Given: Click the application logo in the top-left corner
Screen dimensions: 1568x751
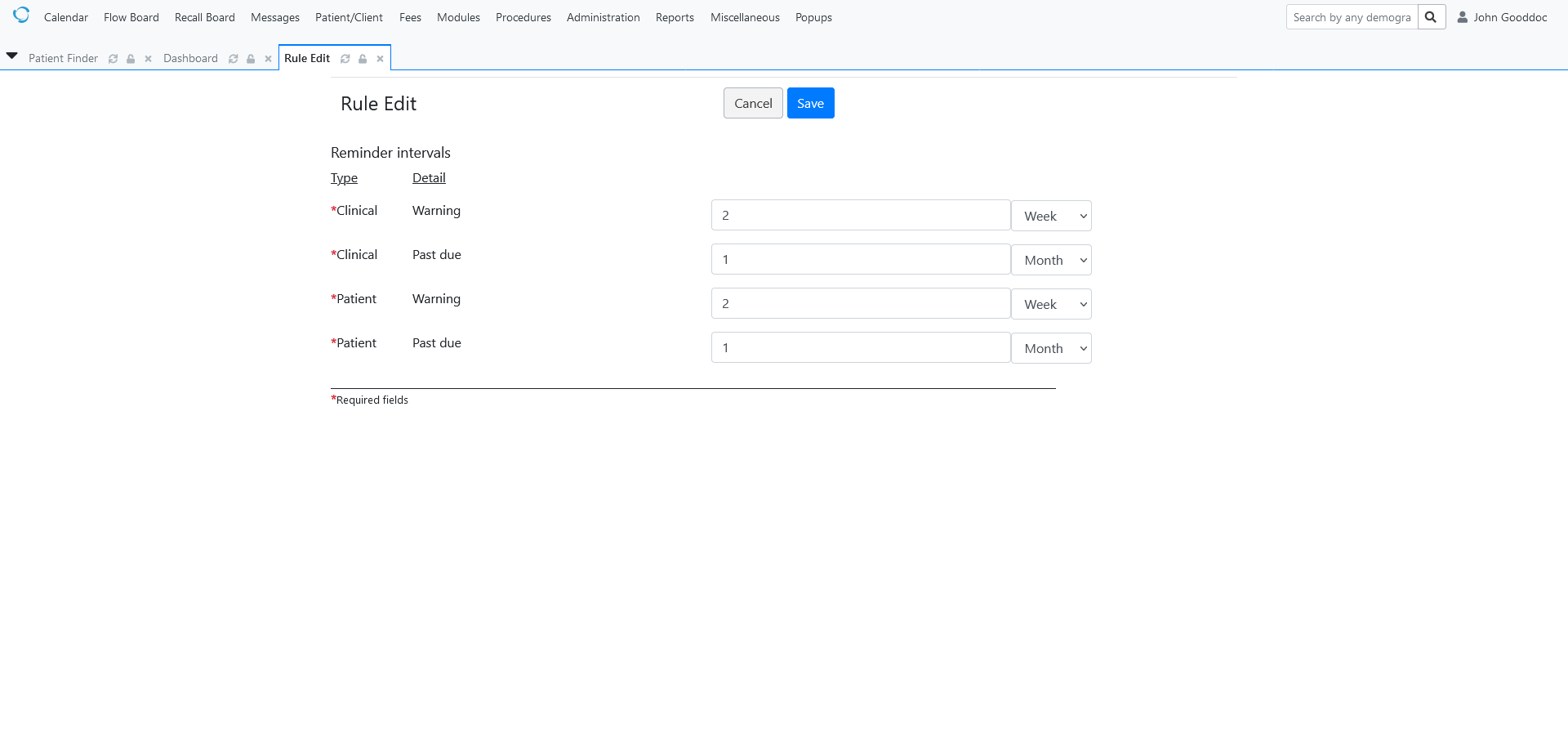Looking at the screenshot, I should [x=21, y=15].
